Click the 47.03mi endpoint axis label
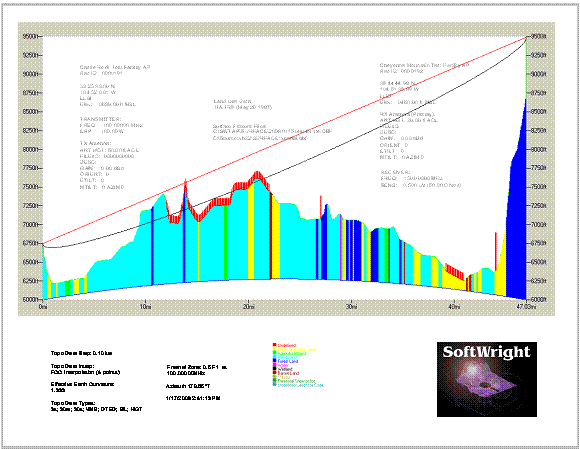 point(526,307)
